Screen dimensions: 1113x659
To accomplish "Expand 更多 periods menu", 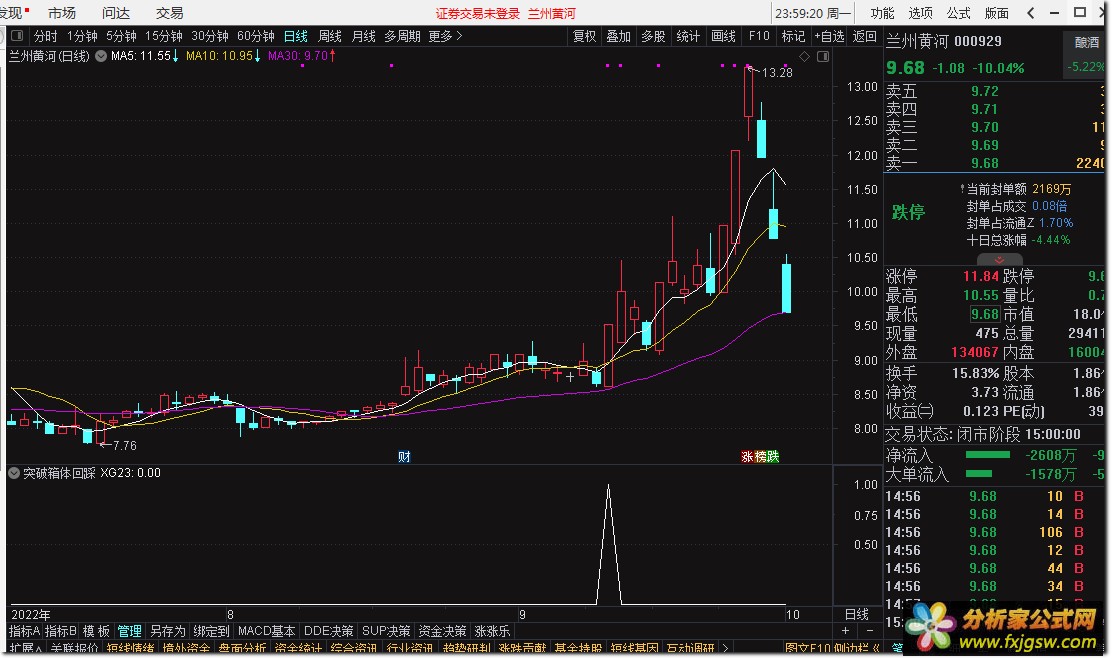I will tap(444, 36).
